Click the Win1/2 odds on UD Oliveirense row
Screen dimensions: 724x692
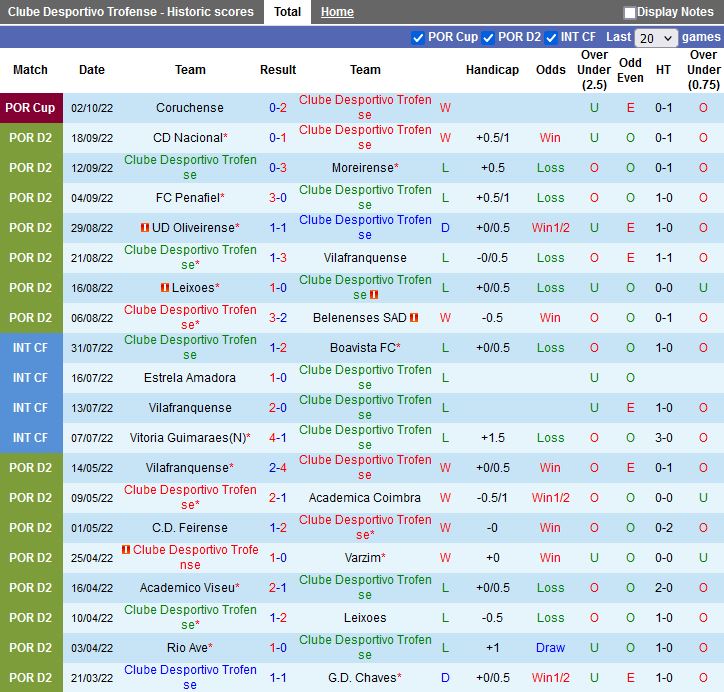[x=550, y=228]
